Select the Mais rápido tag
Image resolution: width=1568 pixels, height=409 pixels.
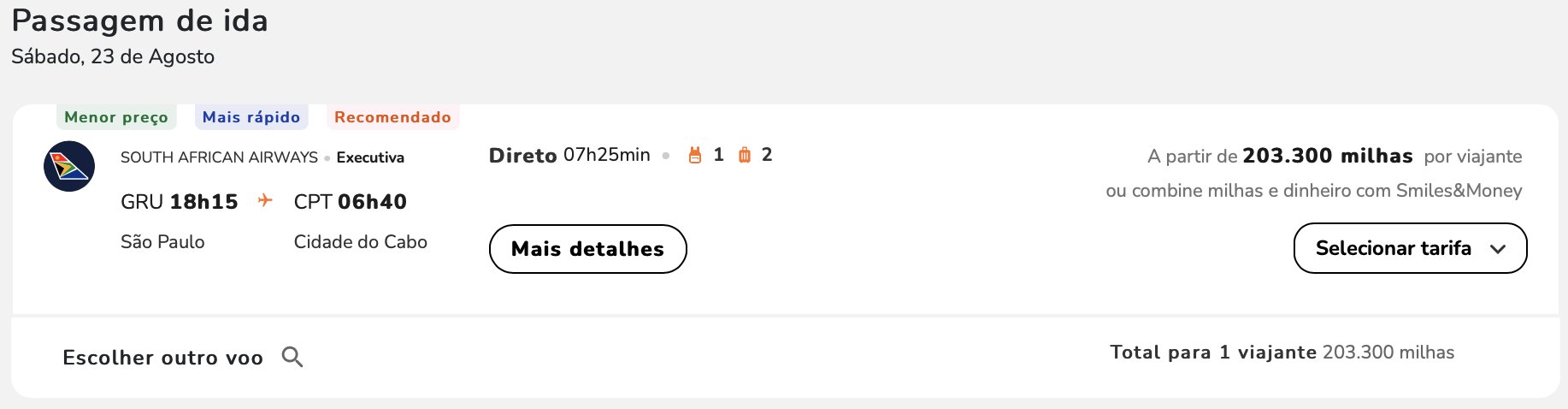point(251,117)
